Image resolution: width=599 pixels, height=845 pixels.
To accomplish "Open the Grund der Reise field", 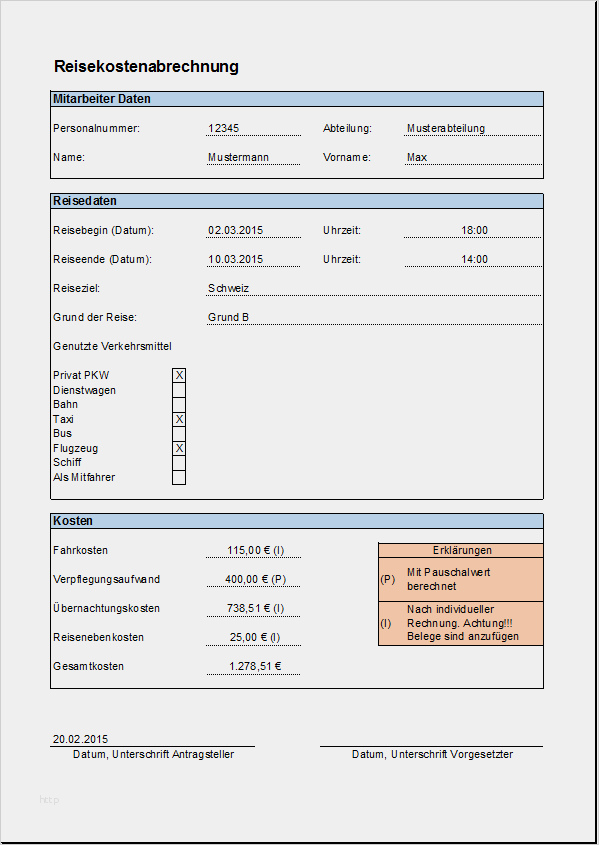I will (373, 317).
